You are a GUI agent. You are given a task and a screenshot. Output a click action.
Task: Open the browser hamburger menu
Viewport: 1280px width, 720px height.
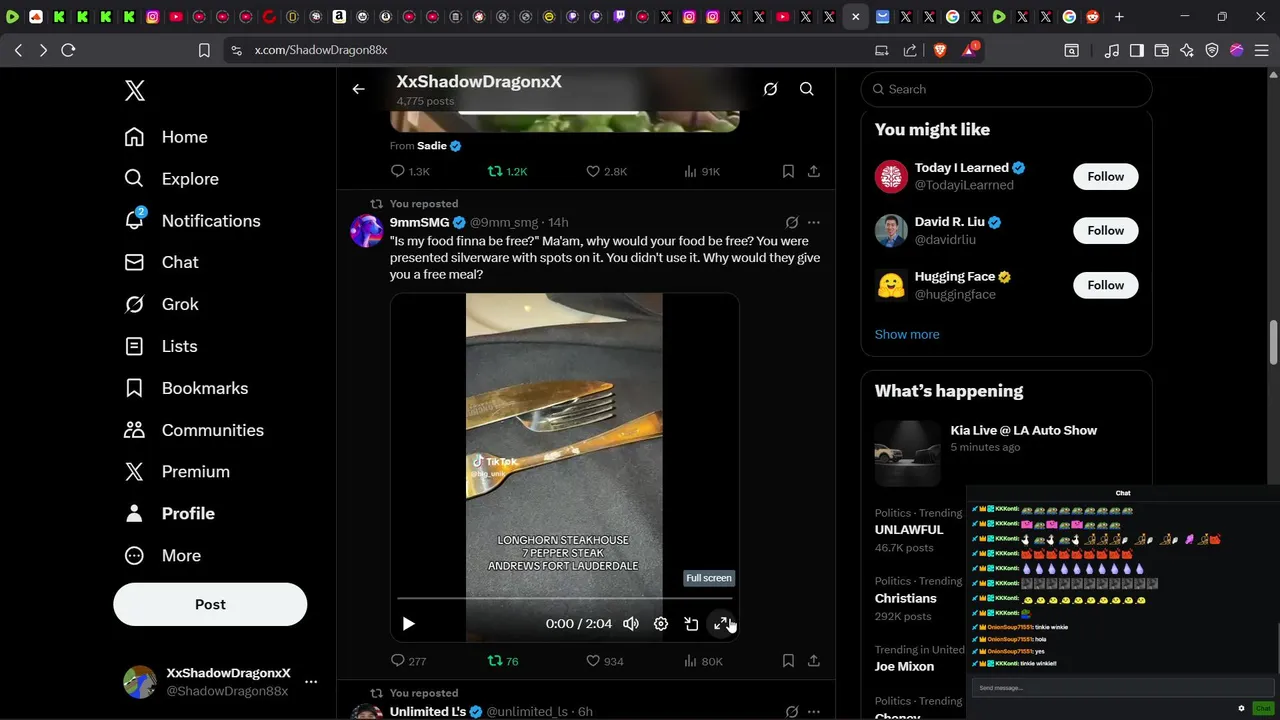[x=1261, y=50]
